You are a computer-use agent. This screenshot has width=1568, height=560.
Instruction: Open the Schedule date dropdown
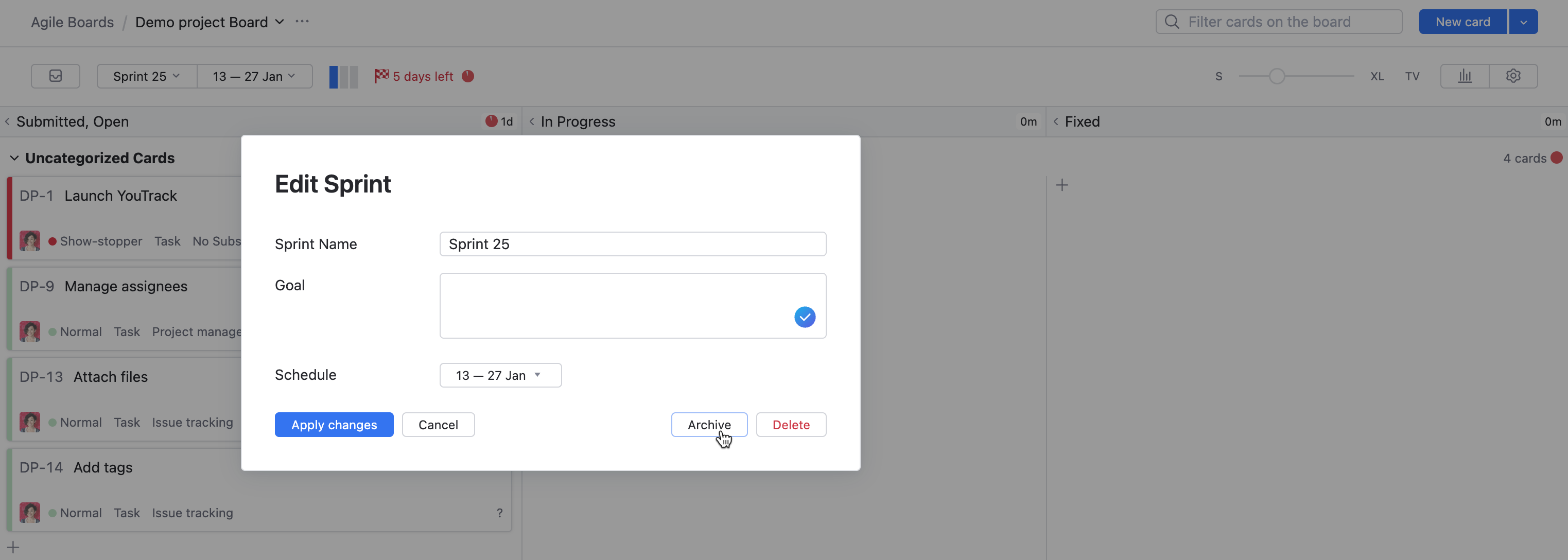(x=500, y=376)
